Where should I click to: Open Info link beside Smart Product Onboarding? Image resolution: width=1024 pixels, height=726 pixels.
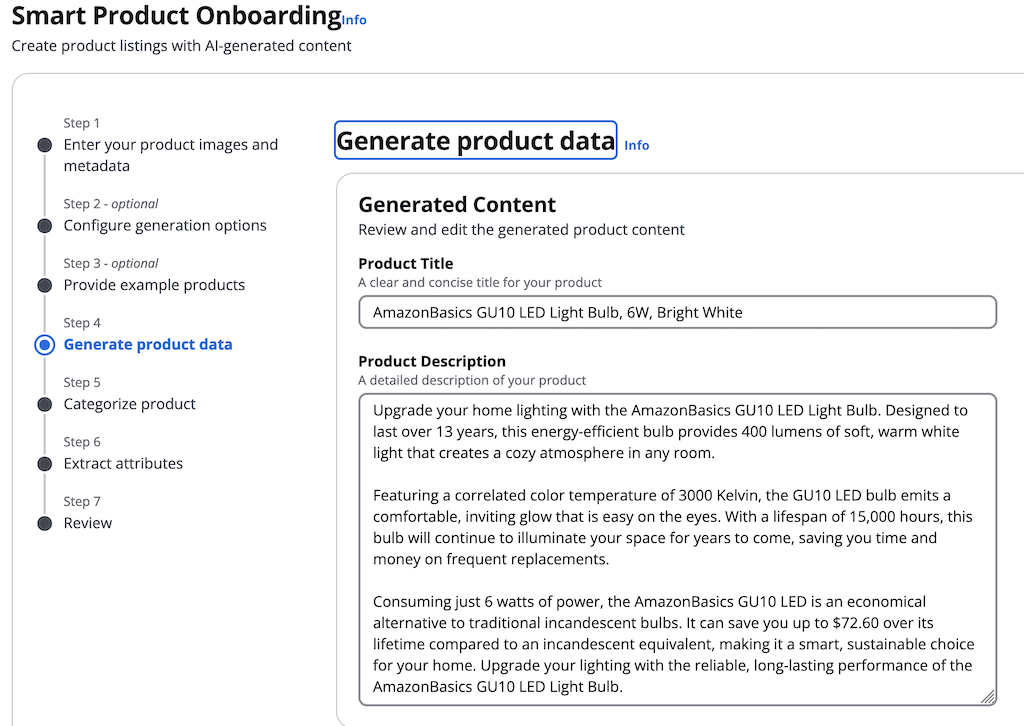click(x=354, y=20)
